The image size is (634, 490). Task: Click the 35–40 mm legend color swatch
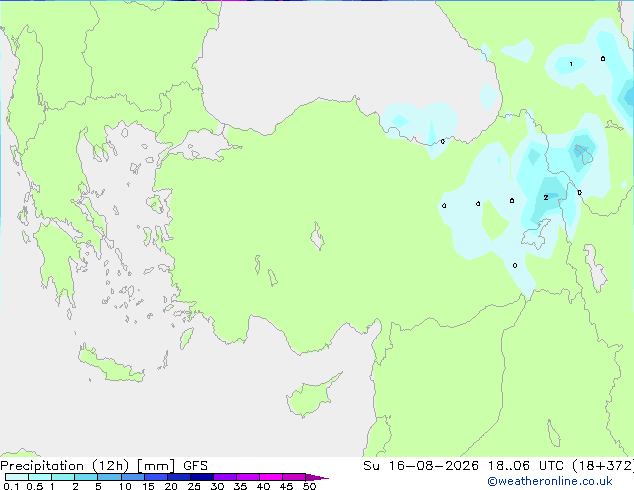pyautogui.click(x=248, y=477)
